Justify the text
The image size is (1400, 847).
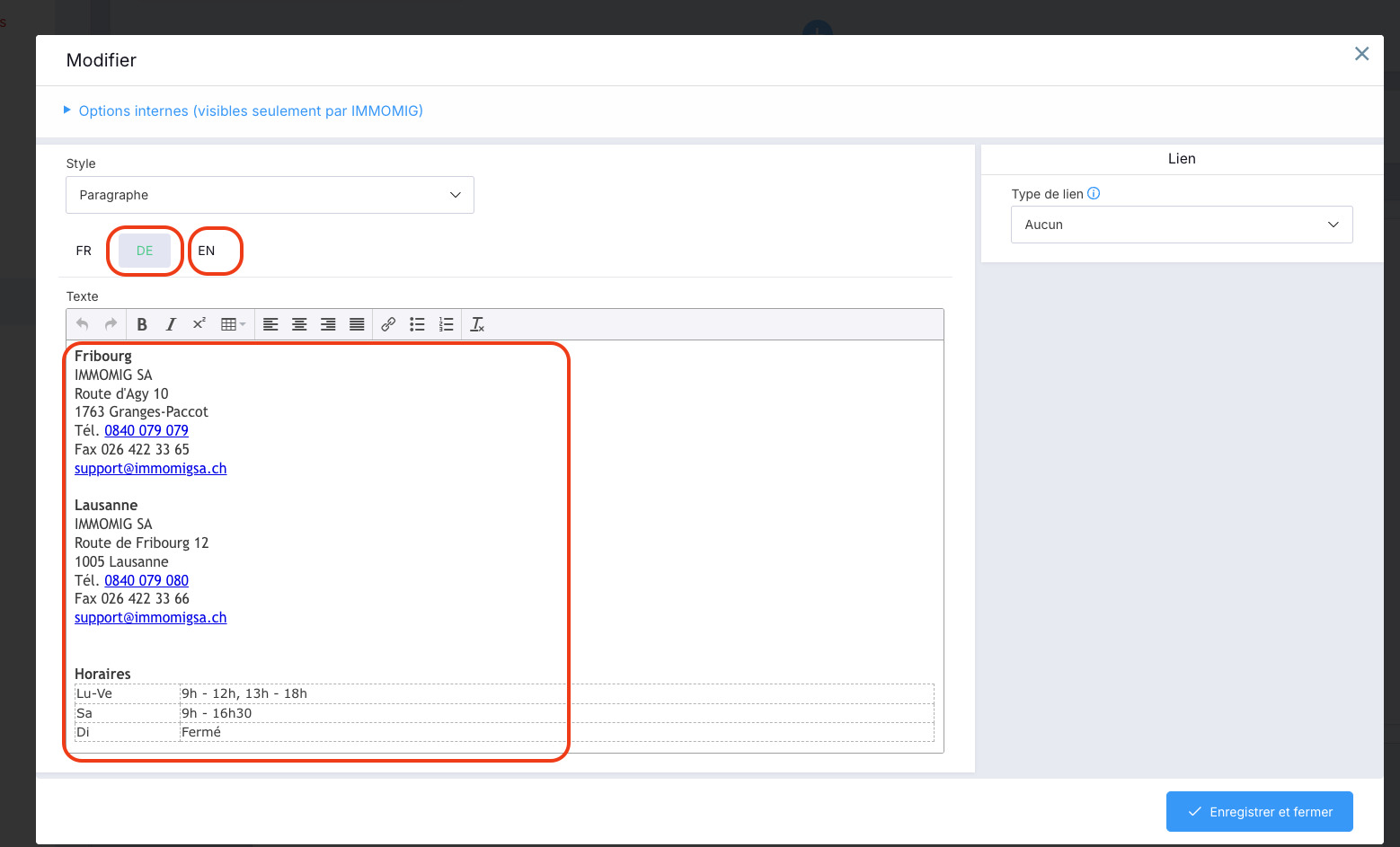point(357,324)
